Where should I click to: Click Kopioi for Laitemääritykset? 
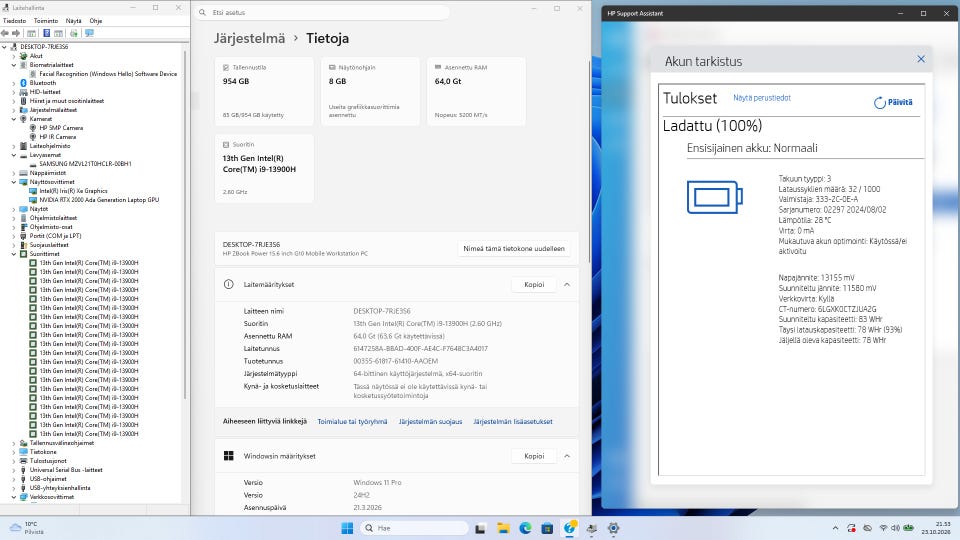534,285
